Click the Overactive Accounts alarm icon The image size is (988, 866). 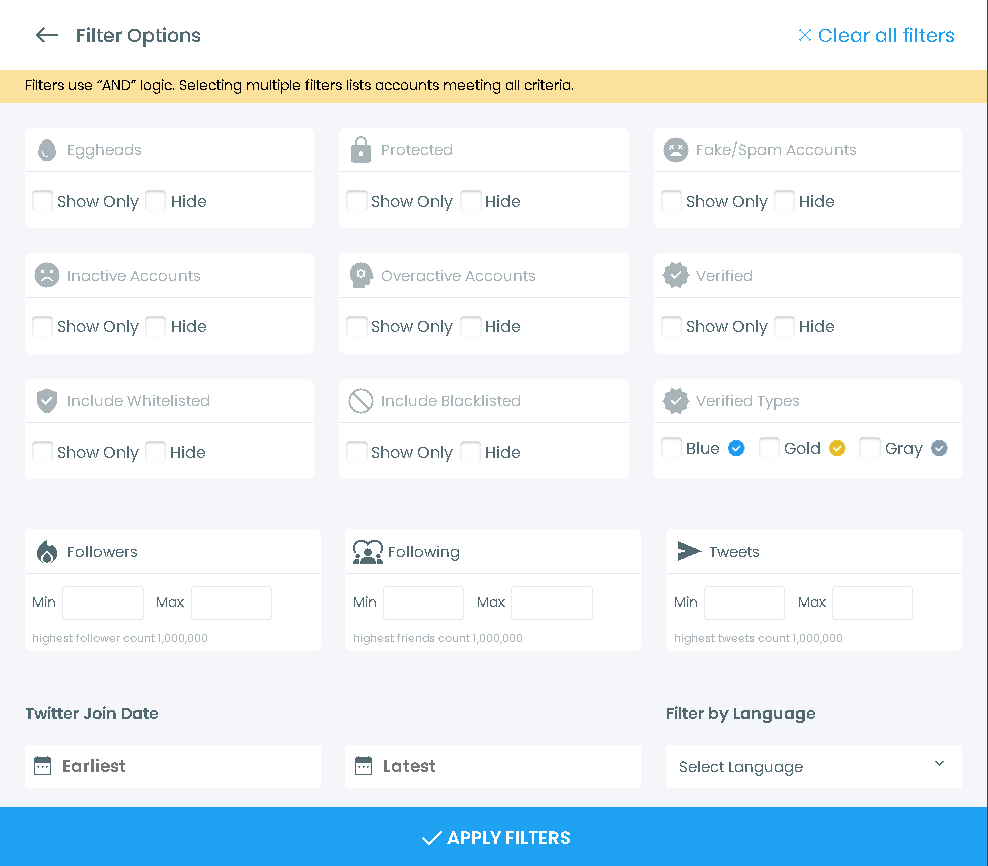click(x=361, y=275)
